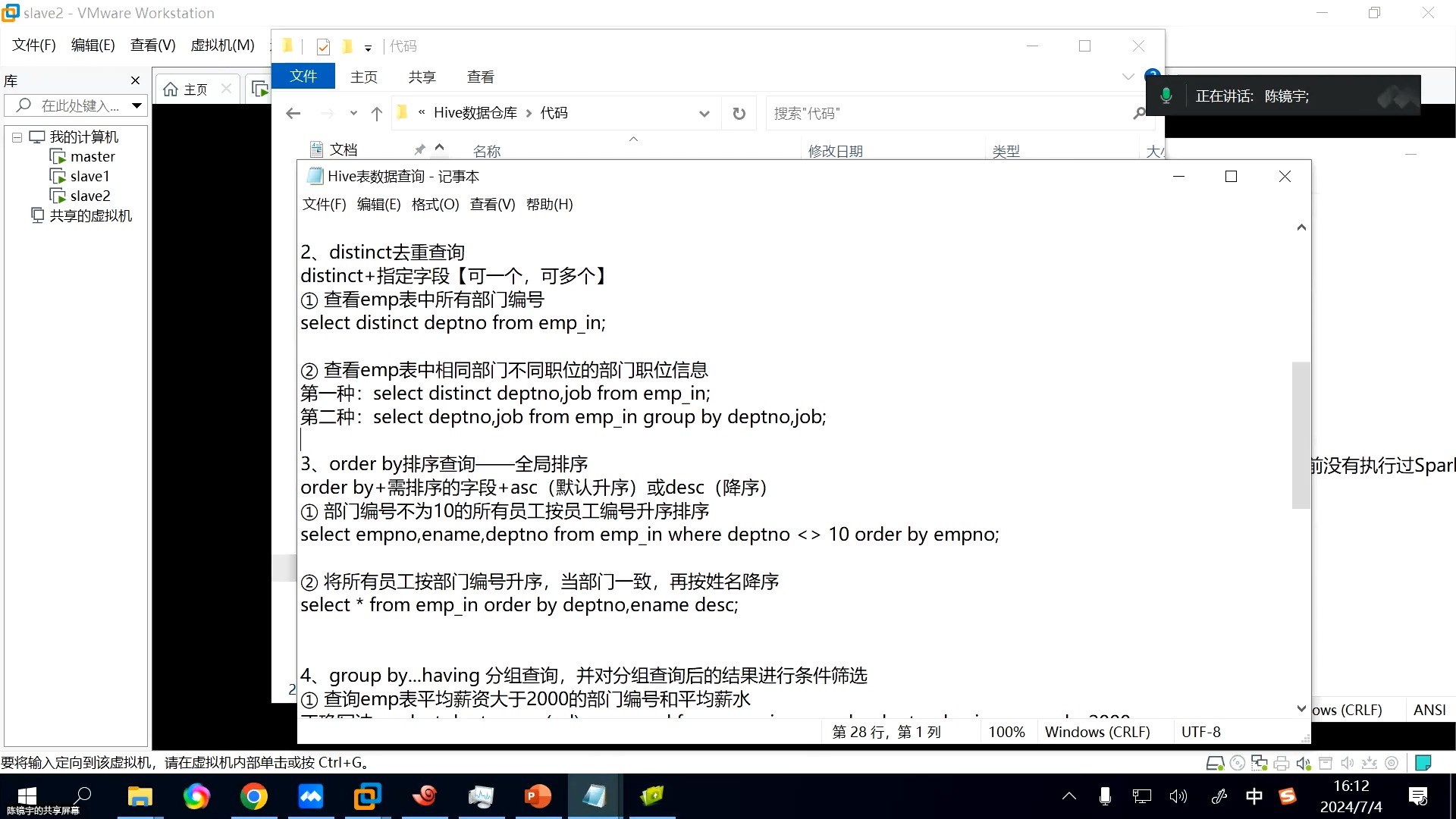Select master virtual machine in library
Image resolution: width=1456 pixels, height=819 pixels.
click(x=93, y=157)
